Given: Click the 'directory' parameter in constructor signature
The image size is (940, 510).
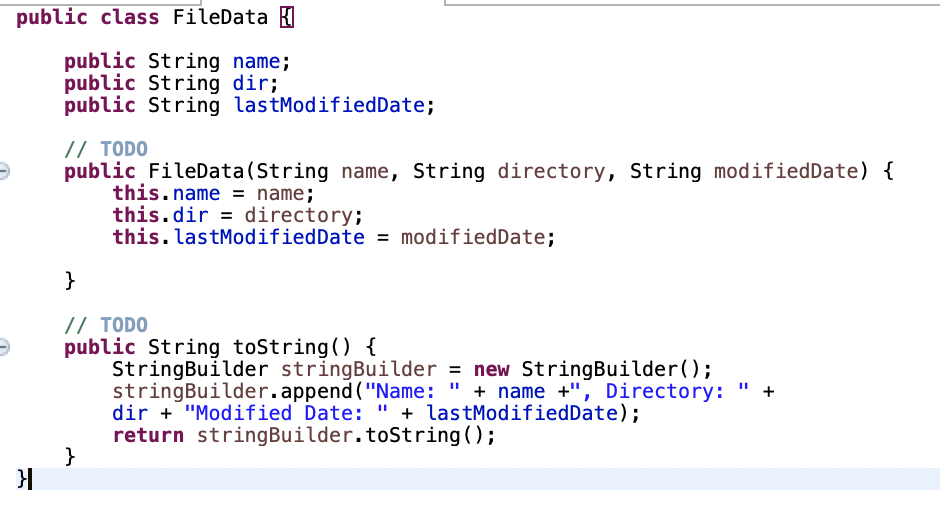Looking at the screenshot, I should pyautogui.click(x=551, y=171).
